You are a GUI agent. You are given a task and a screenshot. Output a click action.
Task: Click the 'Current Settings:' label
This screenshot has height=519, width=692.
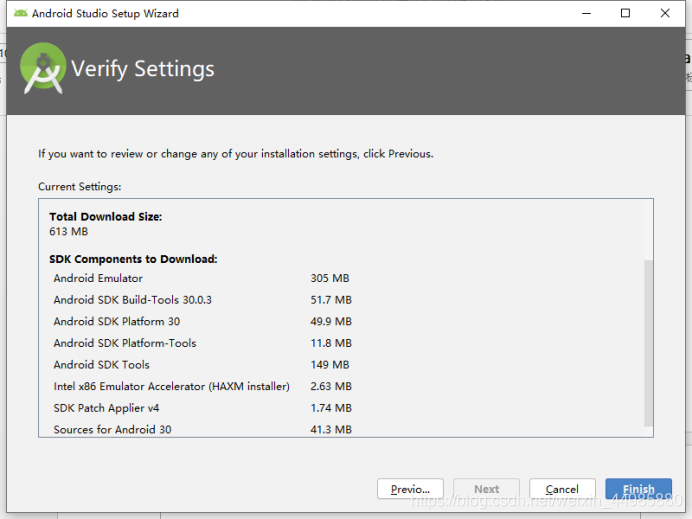(x=79, y=187)
